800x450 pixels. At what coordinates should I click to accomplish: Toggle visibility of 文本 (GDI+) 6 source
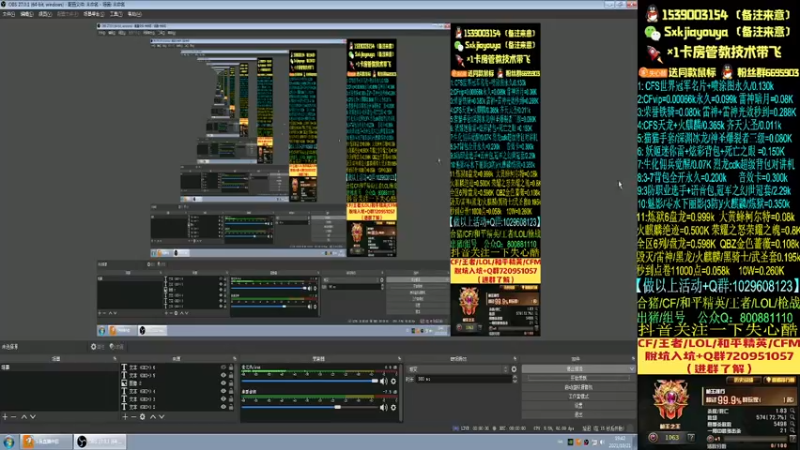[223, 367]
